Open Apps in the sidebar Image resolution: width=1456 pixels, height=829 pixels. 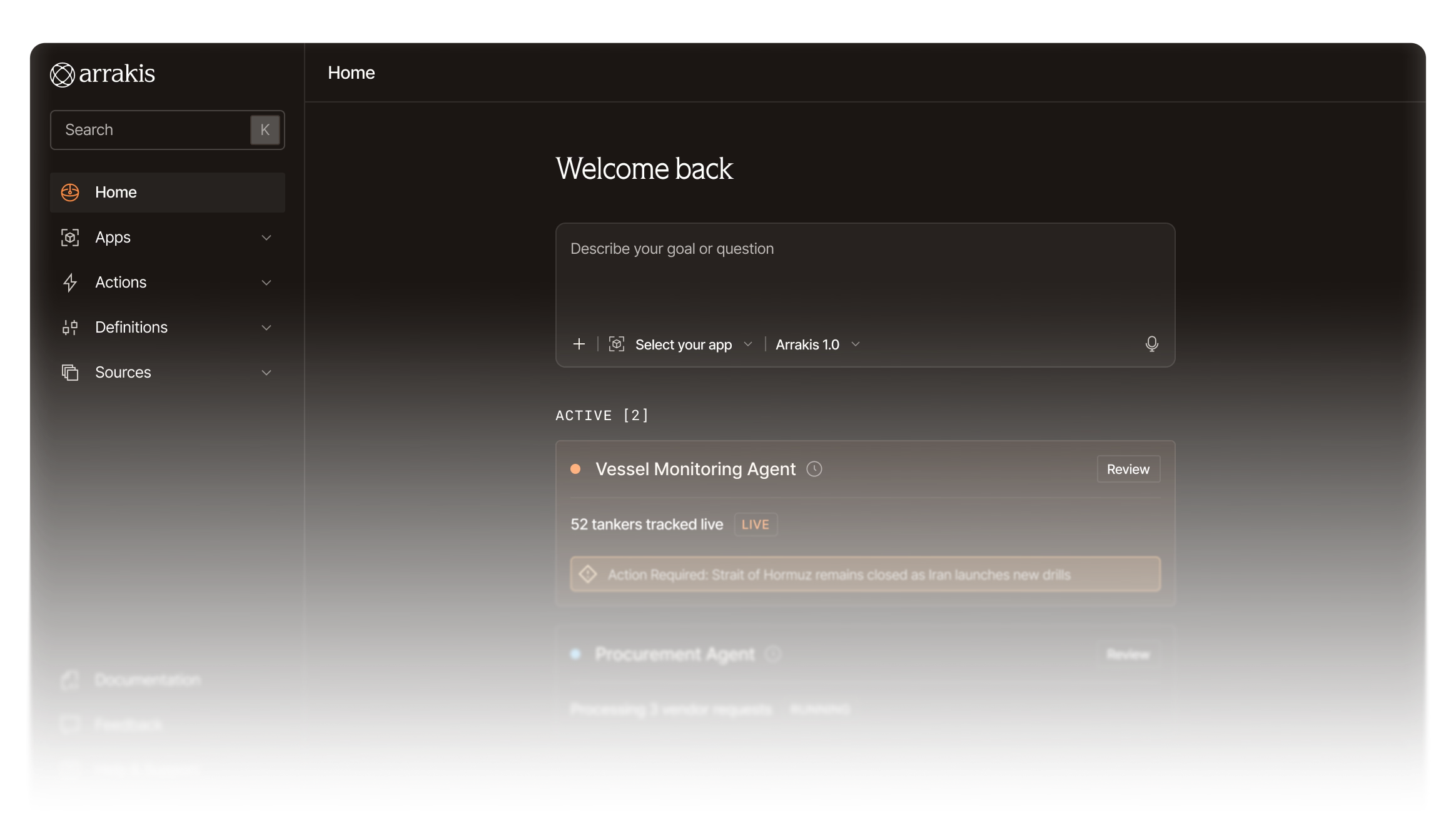point(167,238)
